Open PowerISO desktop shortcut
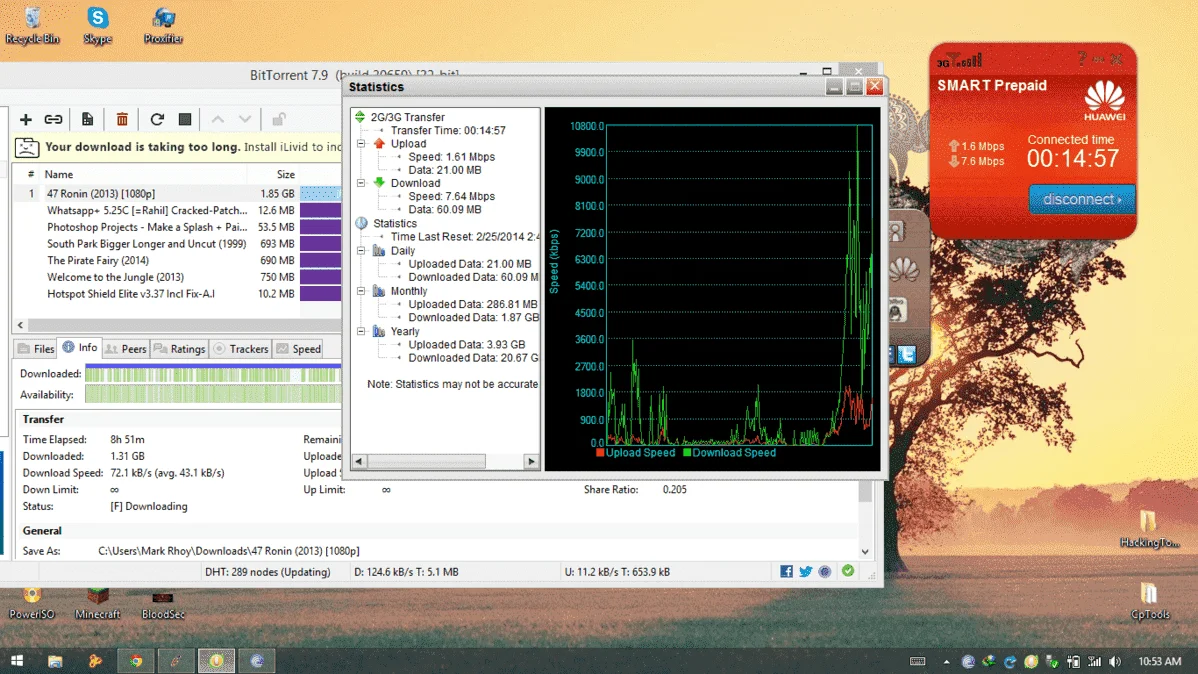Viewport: 1198px width, 674px height. pyautogui.click(x=32, y=604)
